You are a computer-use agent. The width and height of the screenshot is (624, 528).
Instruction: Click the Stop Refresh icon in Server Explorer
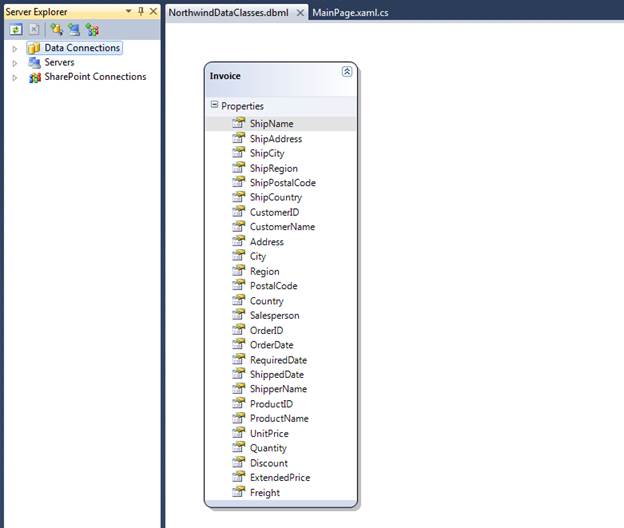[x=34, y=30]
